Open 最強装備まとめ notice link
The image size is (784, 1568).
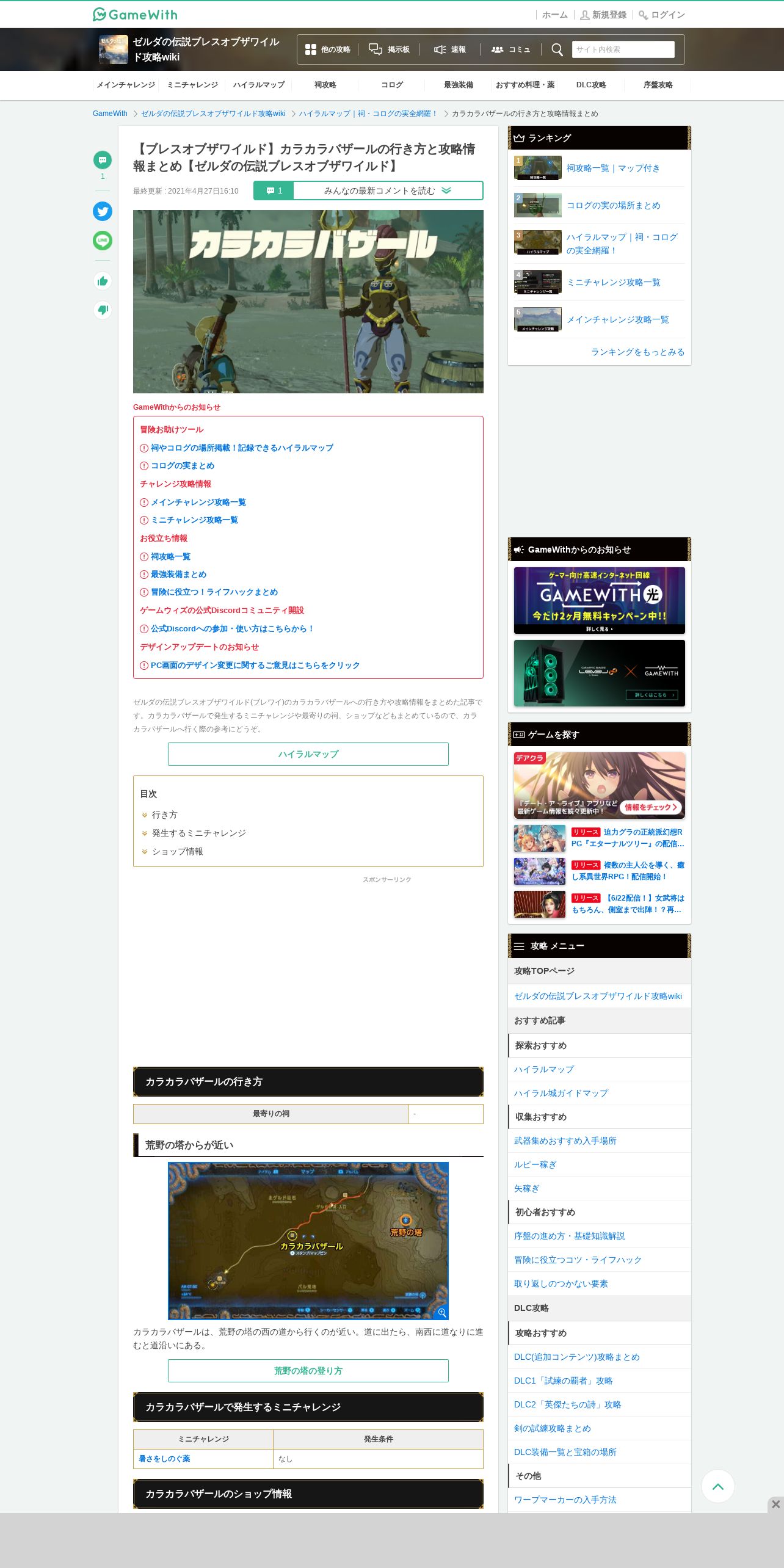click(x=178, y=574)
